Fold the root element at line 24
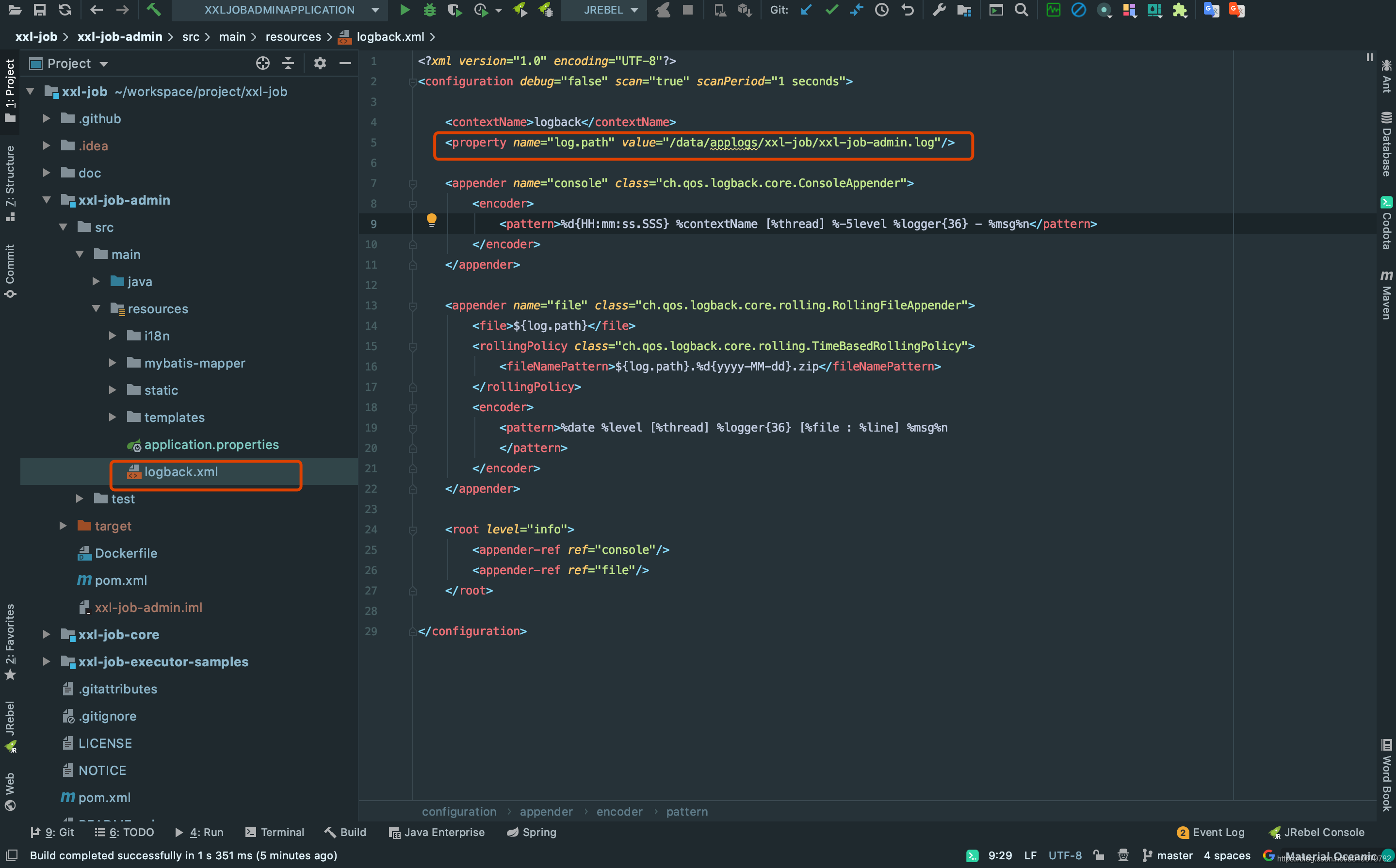This screenshot has height=868, width=1396. coord(412,530)
